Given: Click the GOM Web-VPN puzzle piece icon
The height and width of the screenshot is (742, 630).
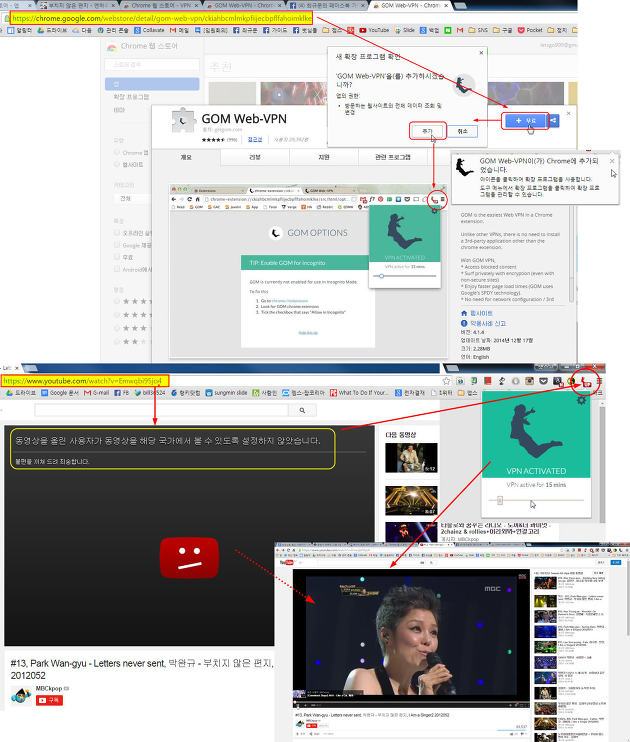Looking at the screenshot, I should point(183,120).
